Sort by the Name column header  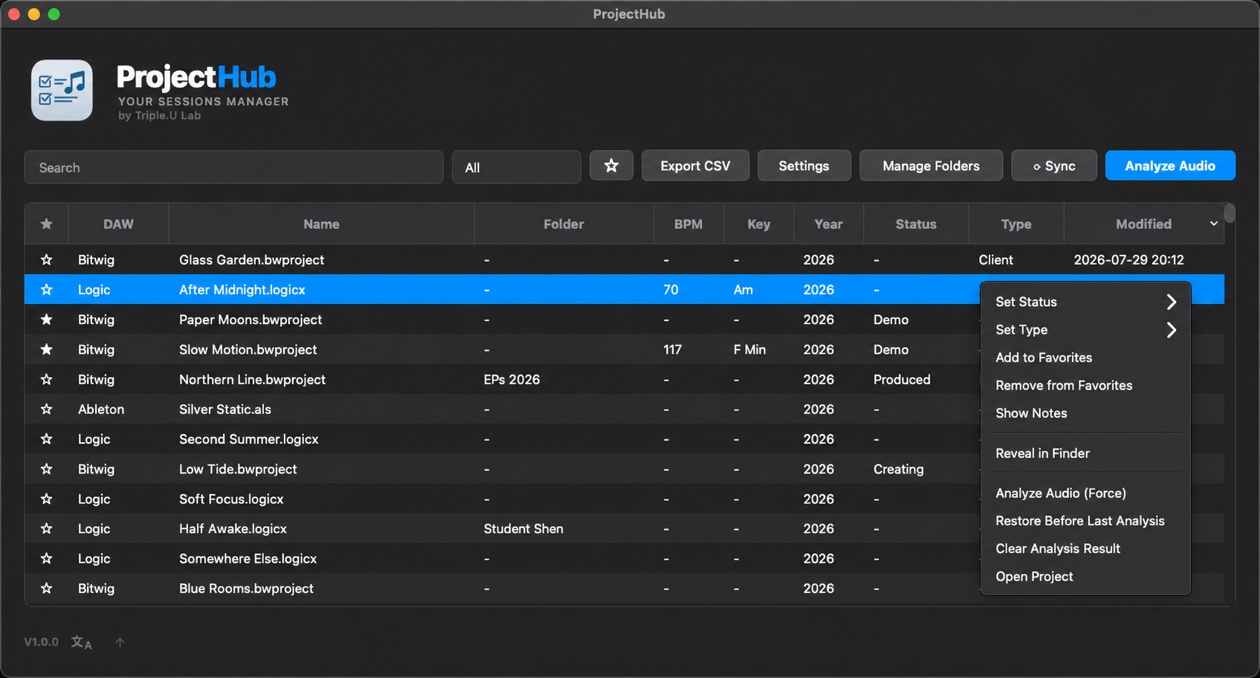(321, 224)
